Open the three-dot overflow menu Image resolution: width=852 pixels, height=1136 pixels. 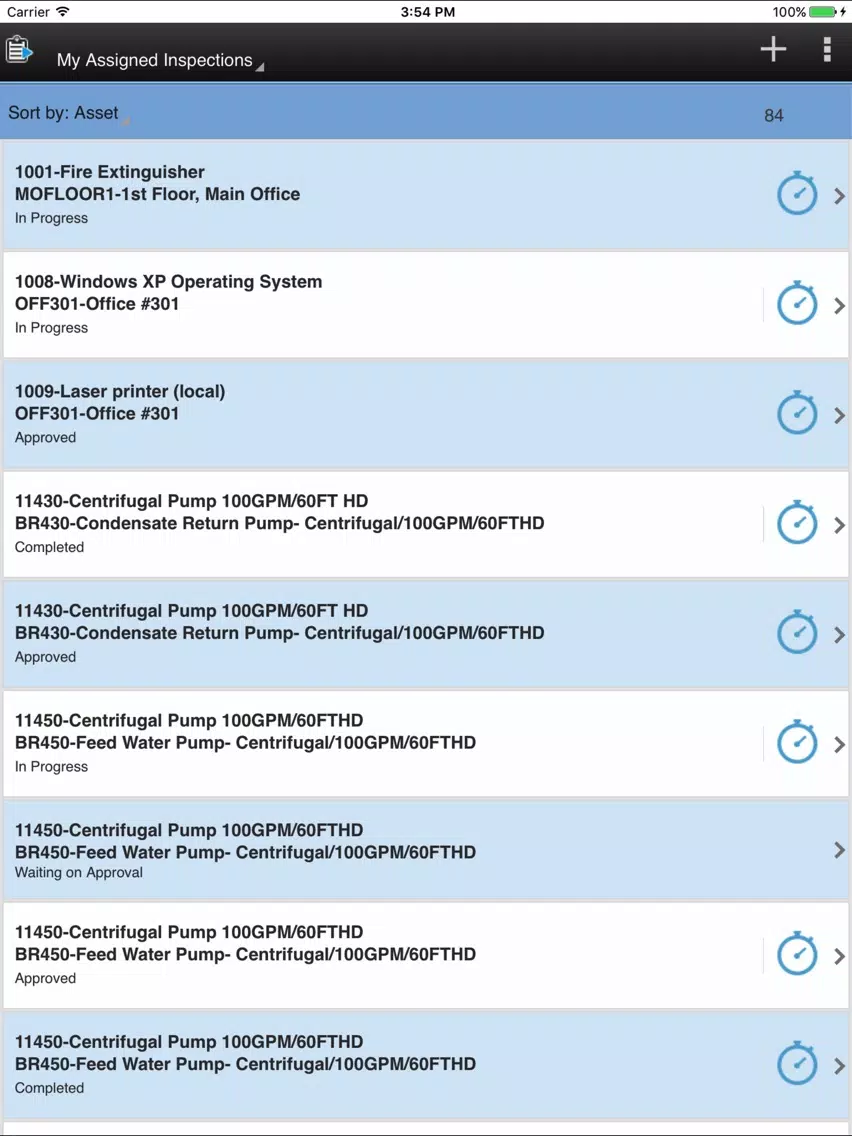pyautogui.click(x=827, y=49)
